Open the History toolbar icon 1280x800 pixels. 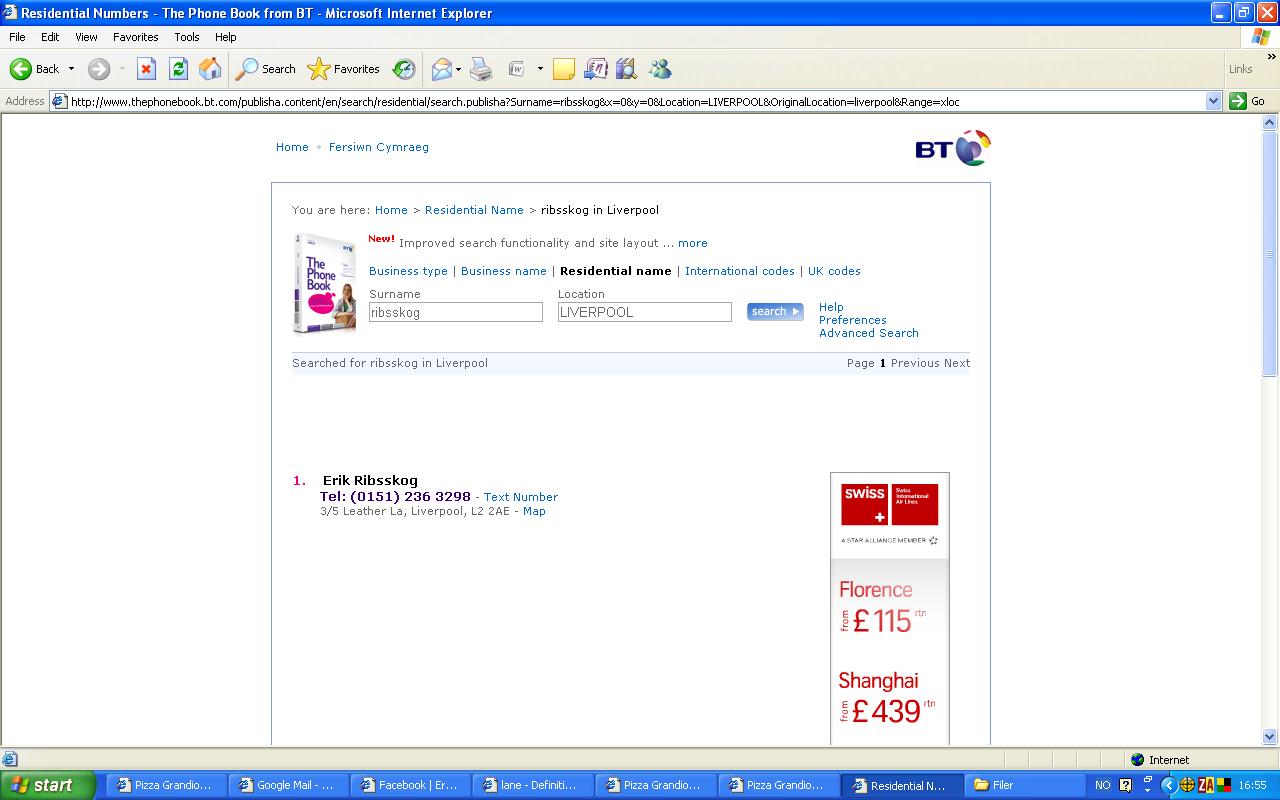404,69
